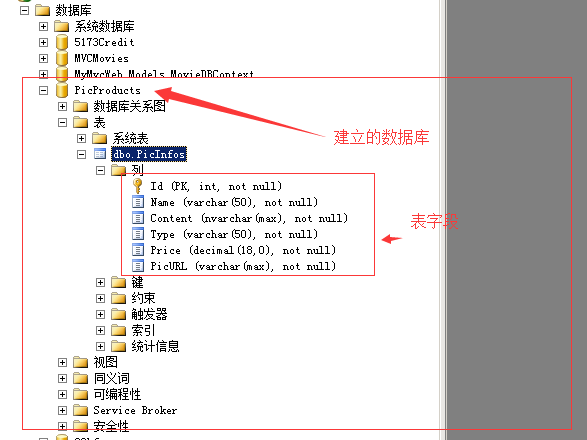Click the 5173Credit database cylinder icon
The height and width of the screenshot is (440, 587).
tap(62, 42)
